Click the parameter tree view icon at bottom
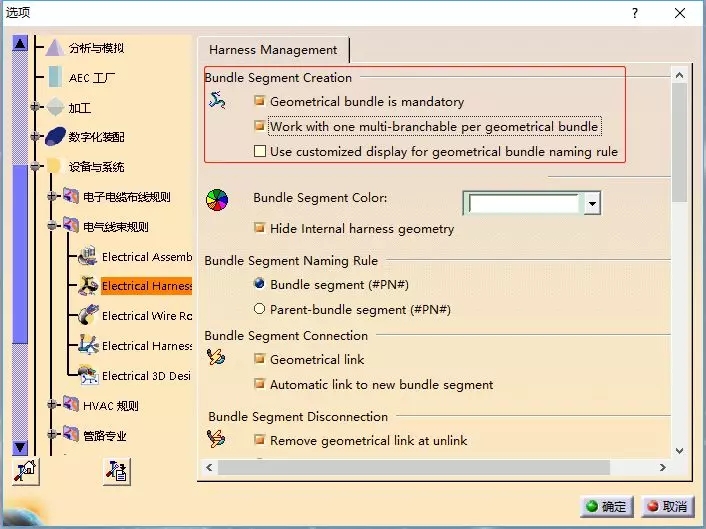706x529 pixels. (117, 471)
